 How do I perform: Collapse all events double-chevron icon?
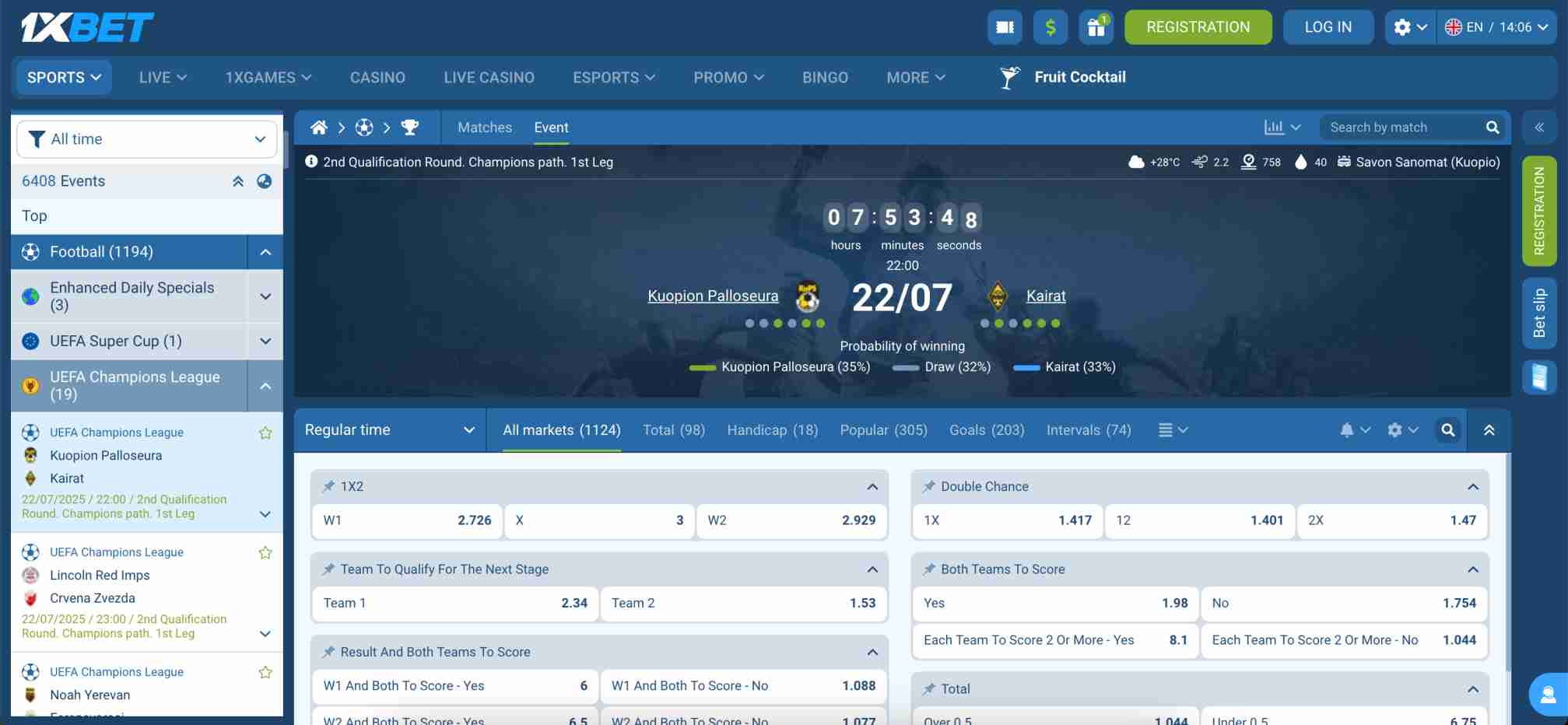click(238, 181)
